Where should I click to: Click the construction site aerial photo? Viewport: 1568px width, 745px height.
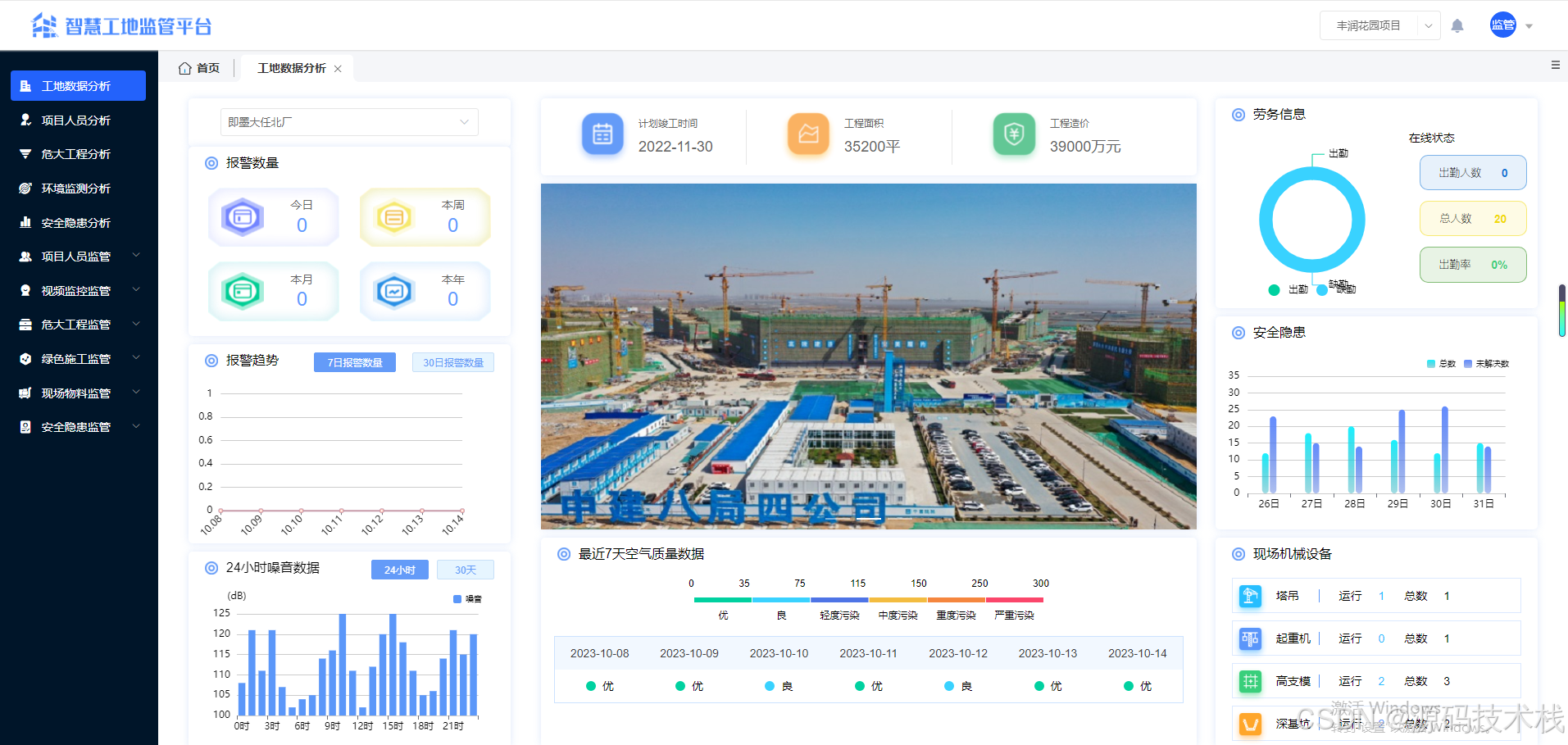[x=868, y=357]
